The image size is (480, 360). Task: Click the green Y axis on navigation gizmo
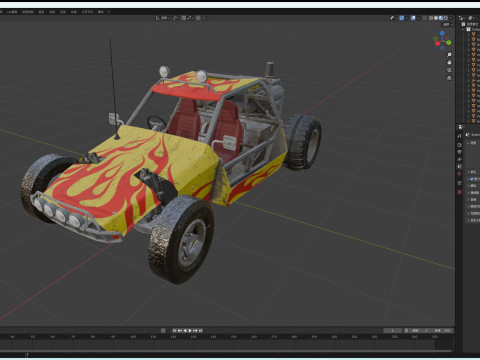coord(449,42)
